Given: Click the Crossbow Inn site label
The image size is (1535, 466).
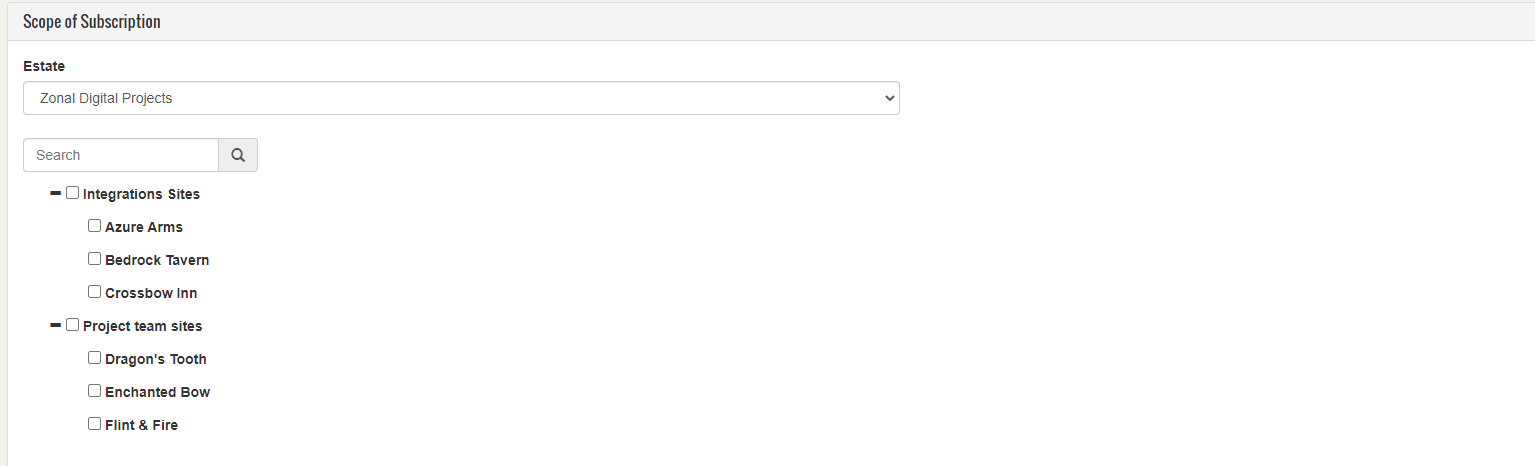Looking at the screenshot, I should 151,293.
